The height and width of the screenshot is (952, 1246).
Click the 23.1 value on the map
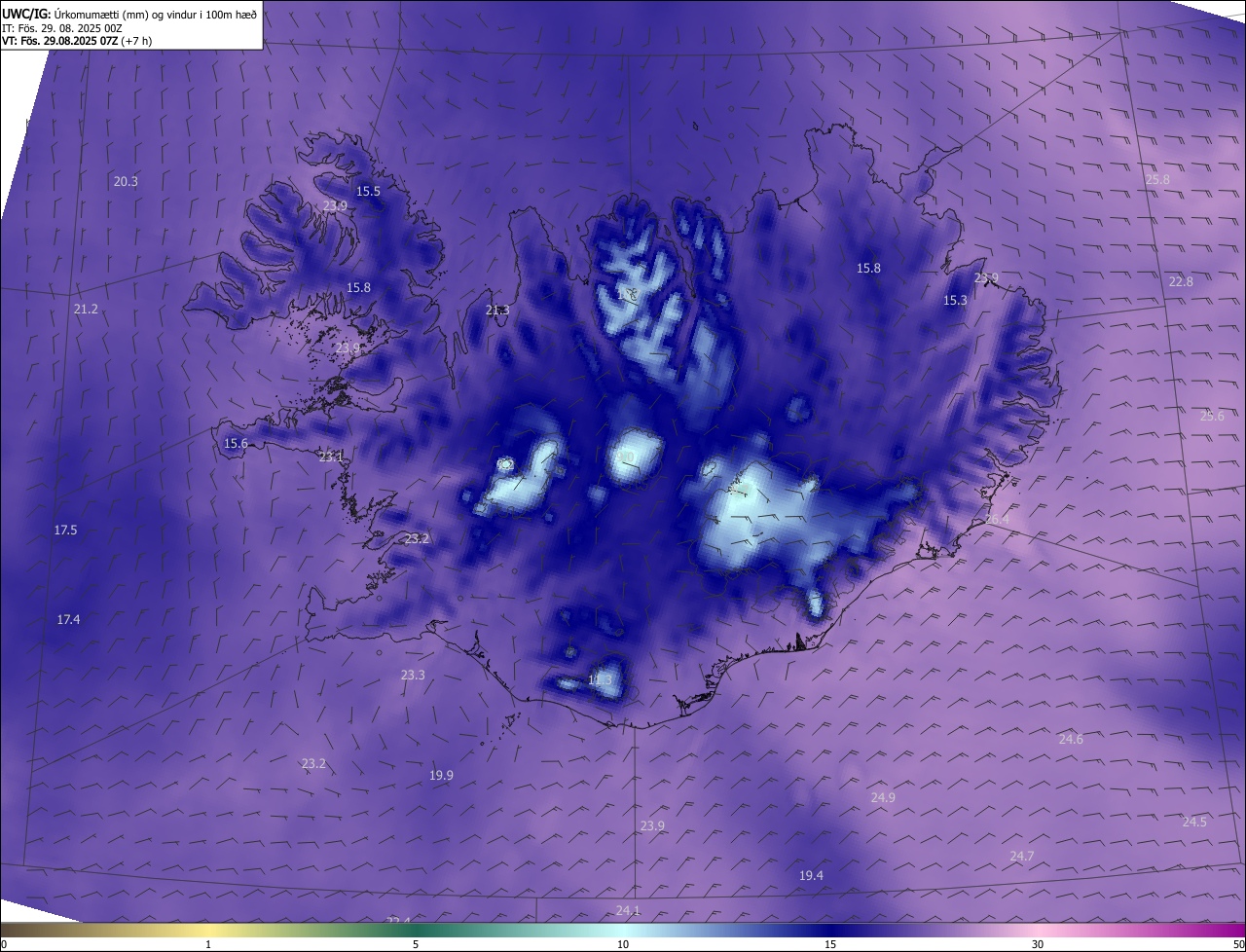click(331, 456)
